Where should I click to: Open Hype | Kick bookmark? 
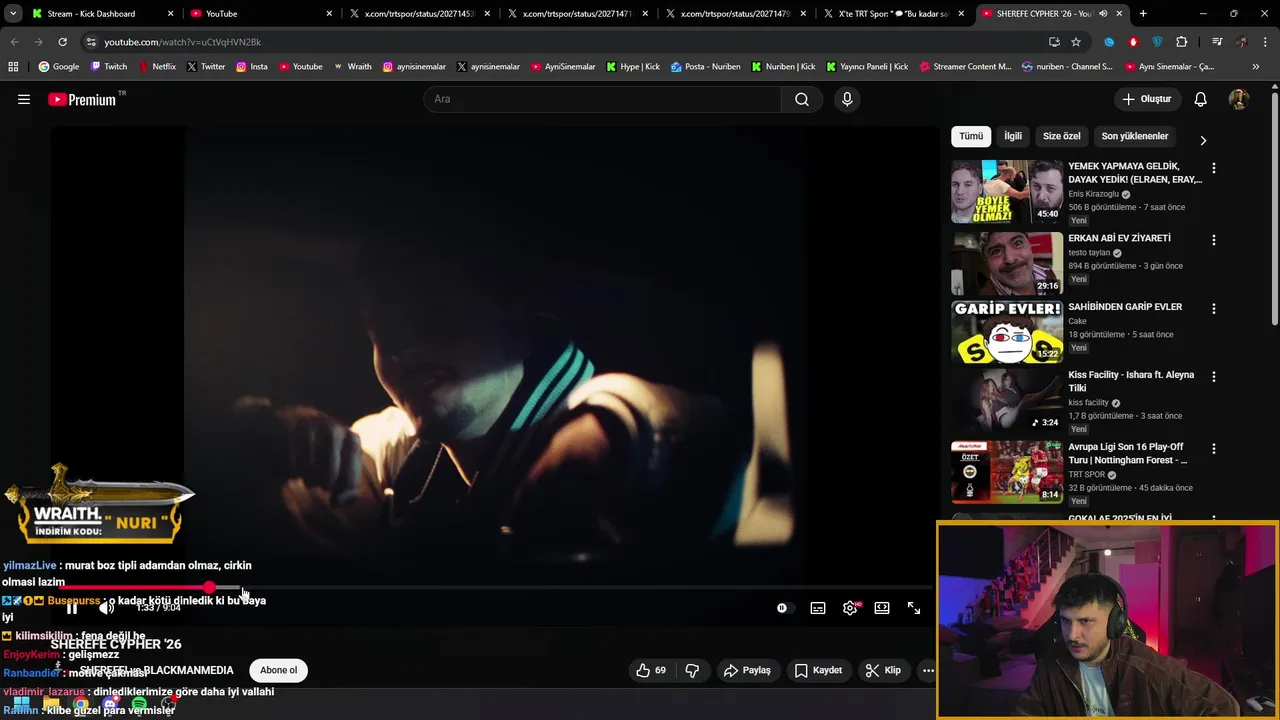coord(633,67)
